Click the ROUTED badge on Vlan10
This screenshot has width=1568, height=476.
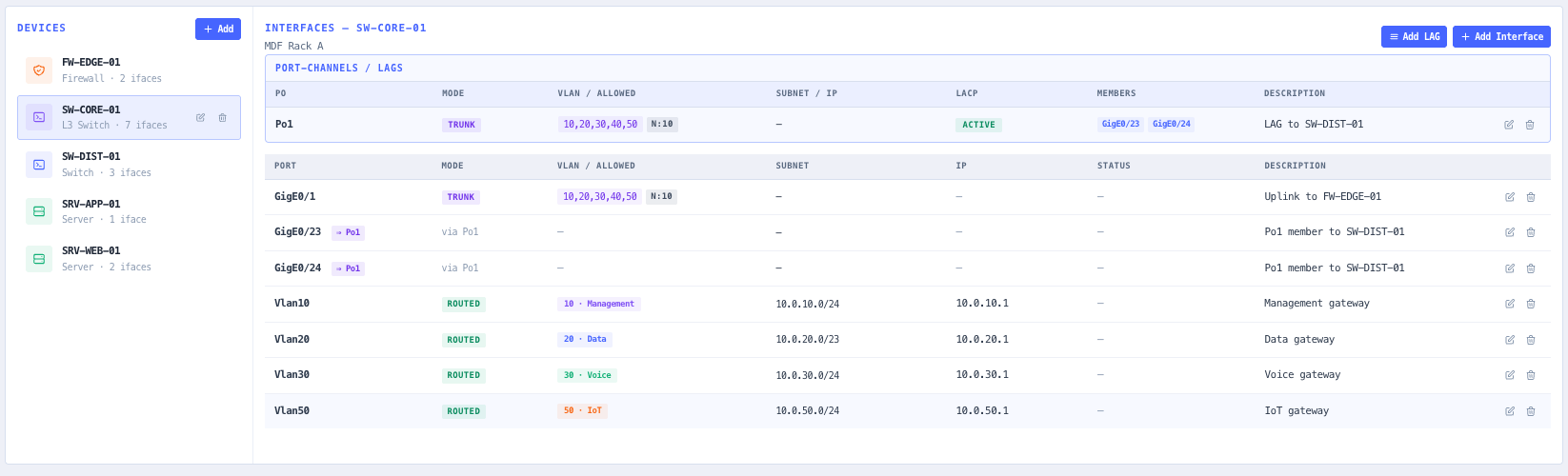[464, 304]
